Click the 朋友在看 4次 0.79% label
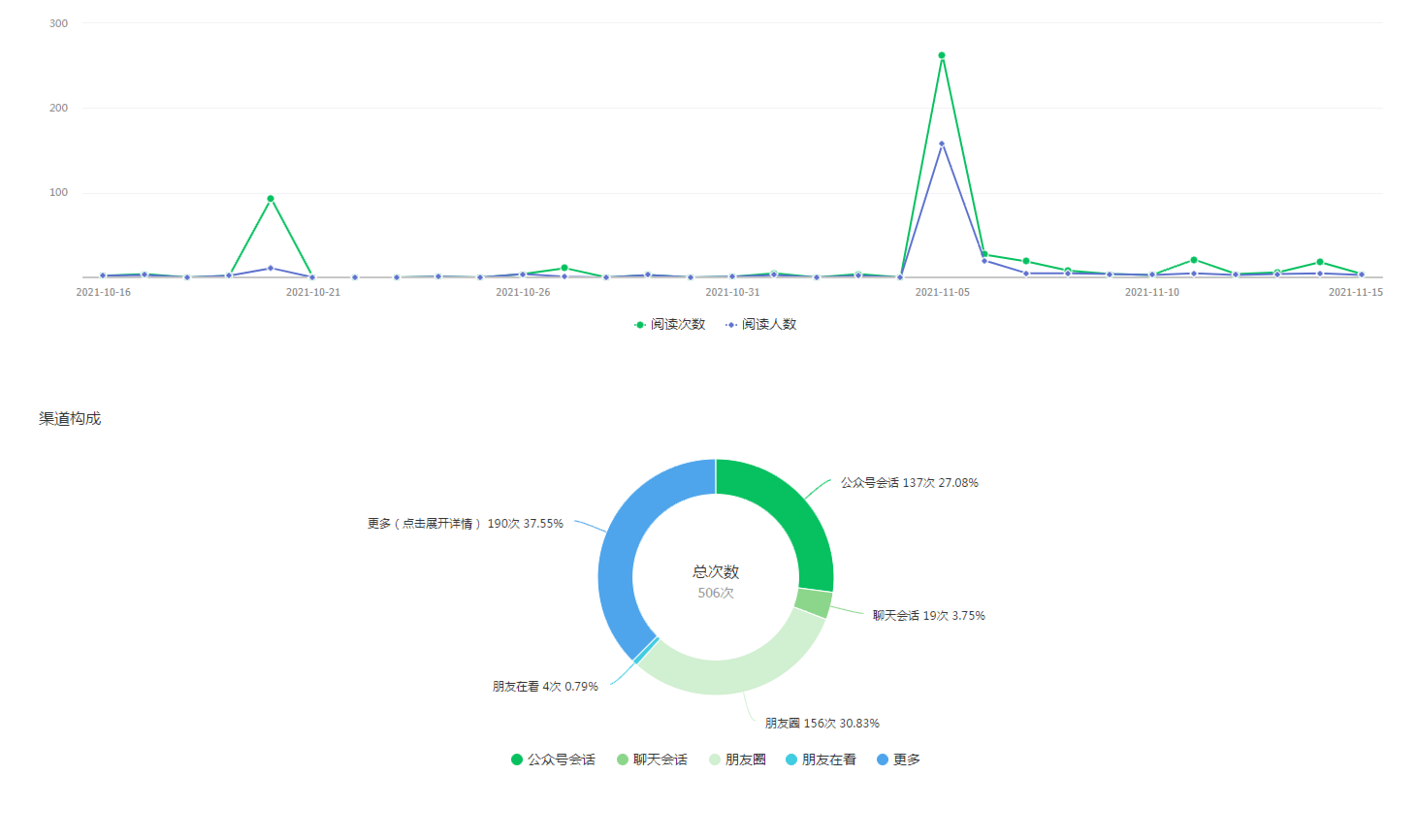The width and height of the screenshot is (1418, 840). [545, 687]
